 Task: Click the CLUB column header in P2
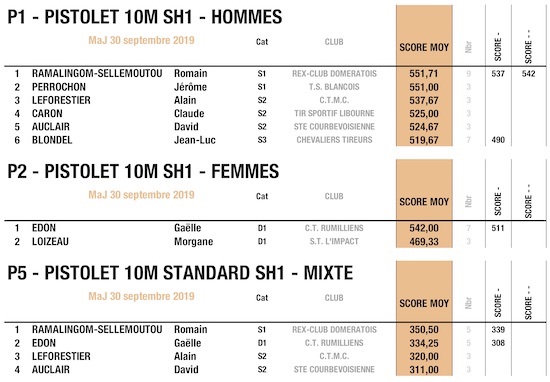coord(334,196)
